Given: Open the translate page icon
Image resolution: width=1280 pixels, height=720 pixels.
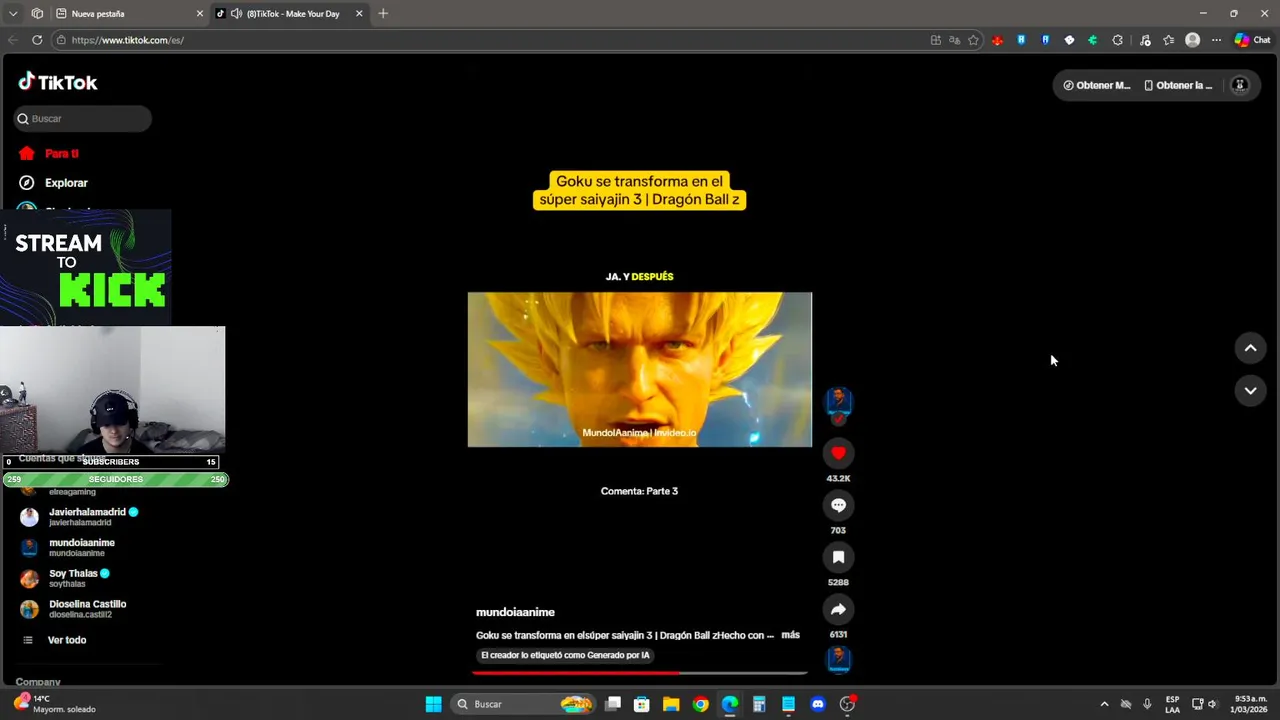Looking at the screenshot, I should [x=954, y=40].
